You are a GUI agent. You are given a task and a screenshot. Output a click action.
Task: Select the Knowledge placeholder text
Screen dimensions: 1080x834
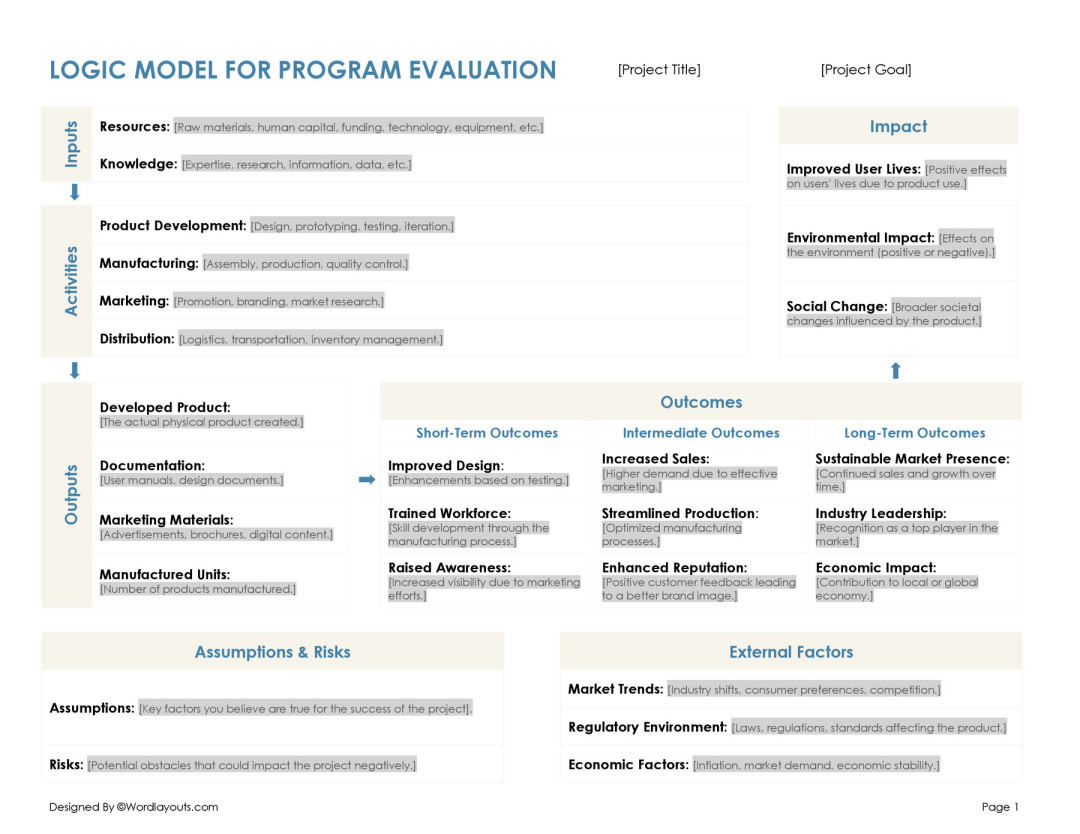point(296,165)
